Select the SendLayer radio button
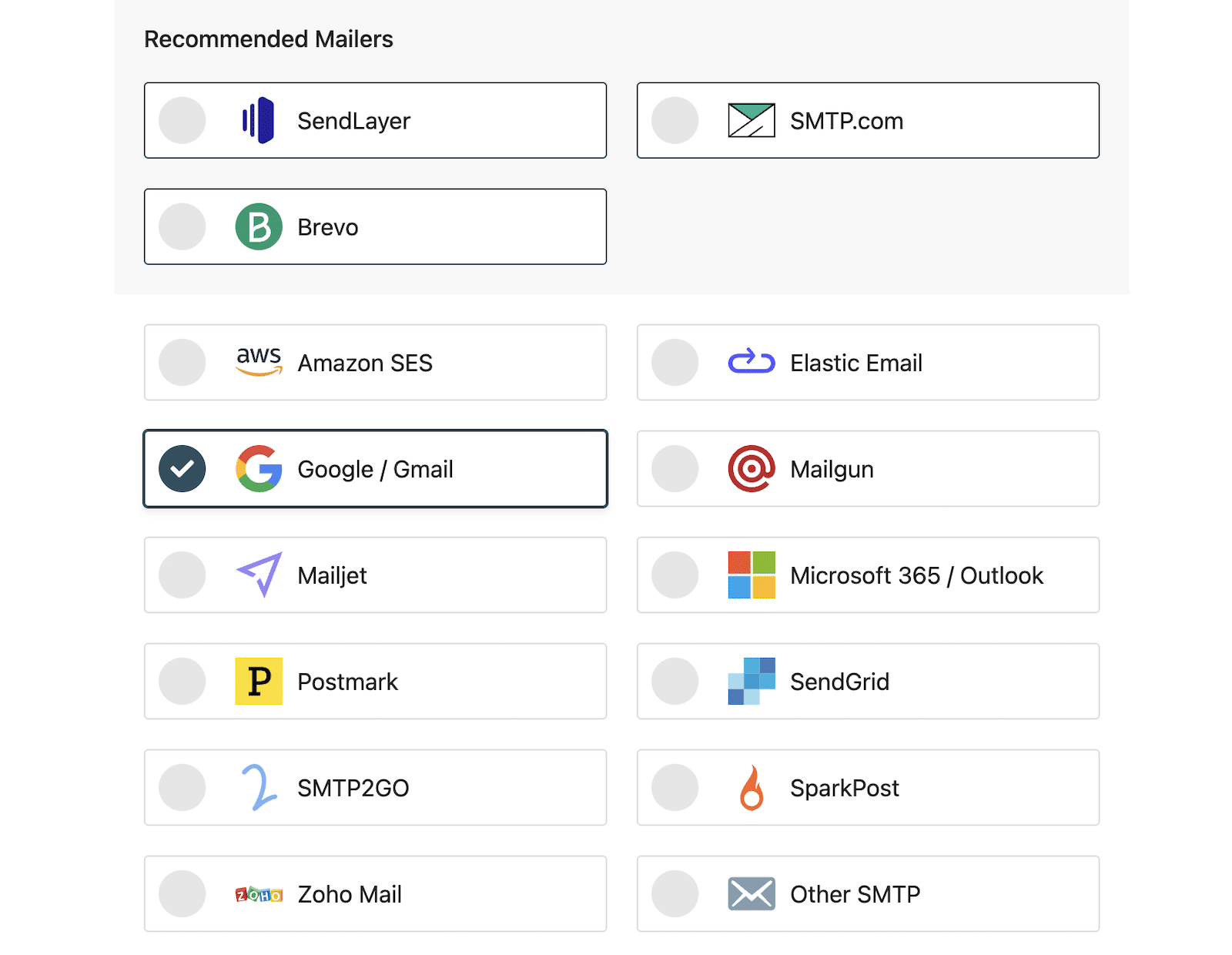The height and width of the screenshot is (955, 1232). coord(182,120)
